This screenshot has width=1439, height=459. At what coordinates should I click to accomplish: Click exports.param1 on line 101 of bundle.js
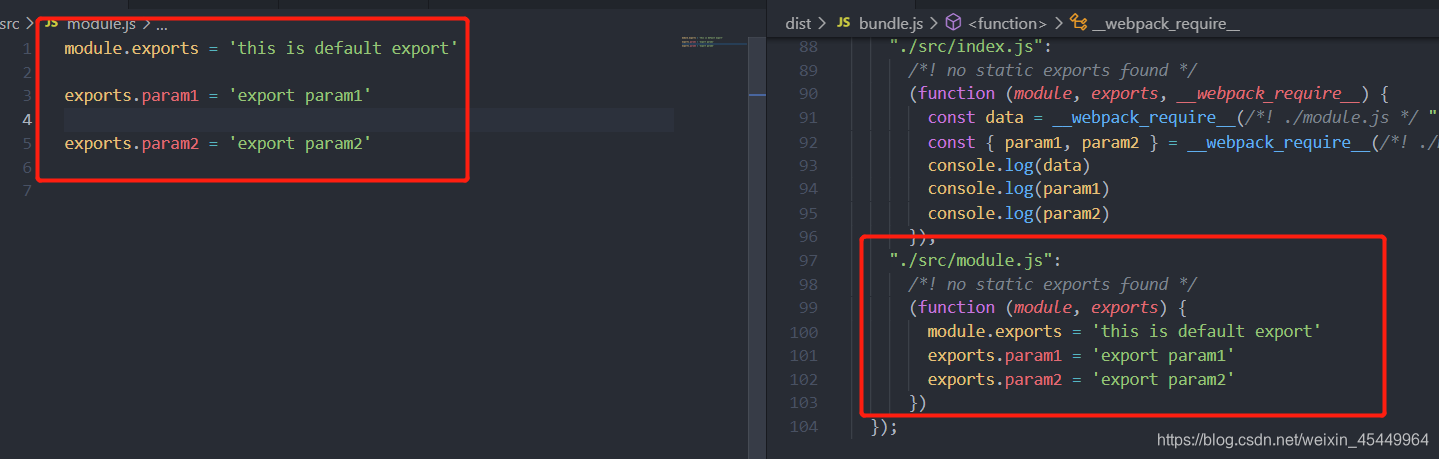(x=995, y=355)
